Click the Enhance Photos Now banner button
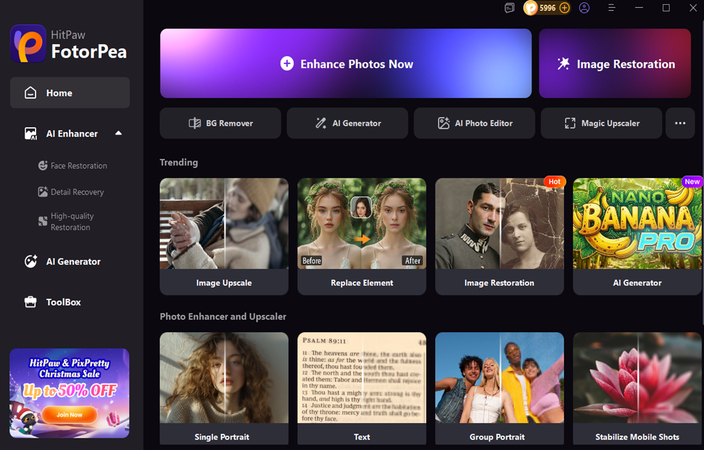 [x=346, y=63]
